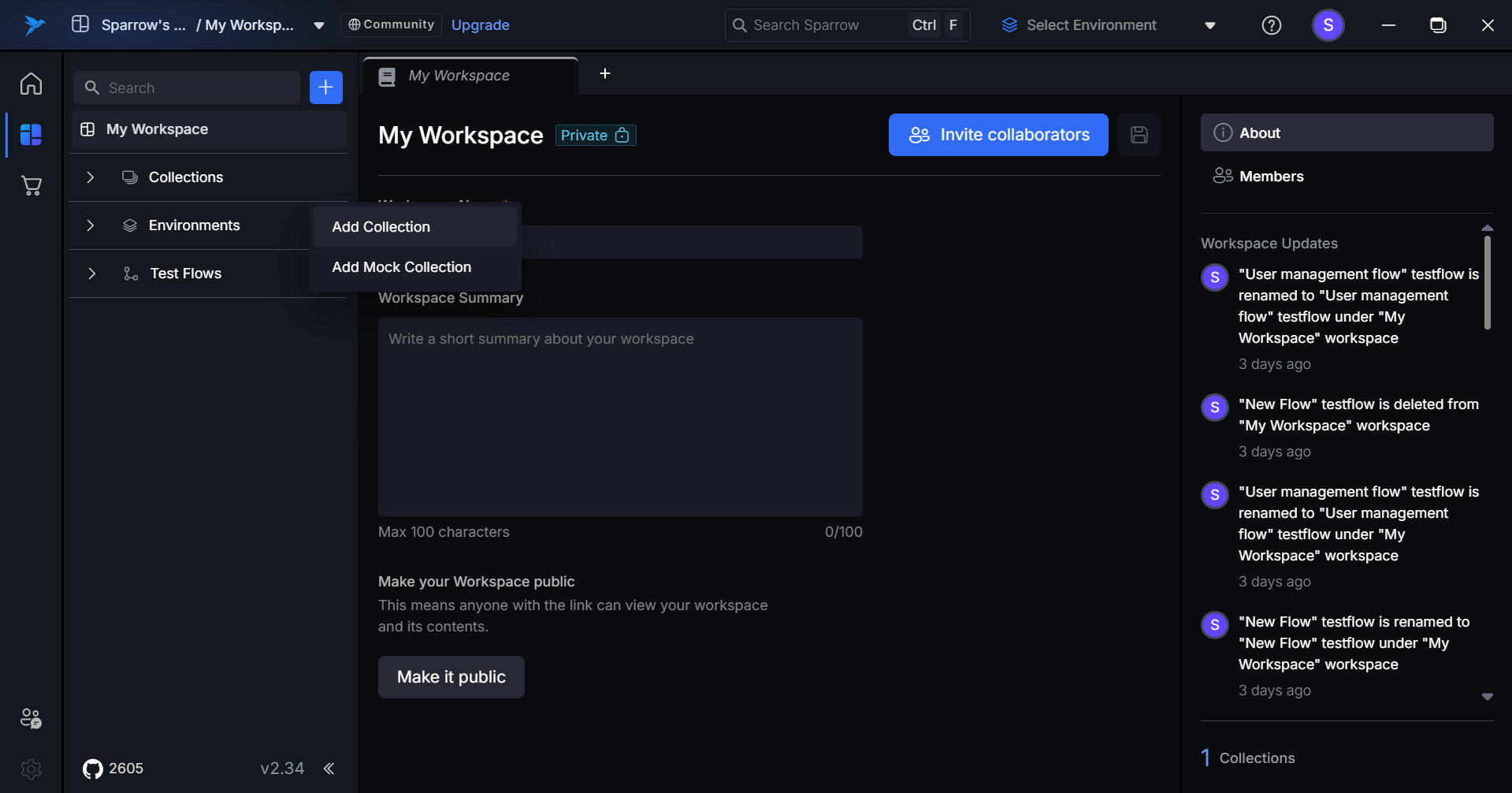This screenshot has height=793, width=1512.
Task: Open the Home icon in sidebar
Action: (31, 84)
